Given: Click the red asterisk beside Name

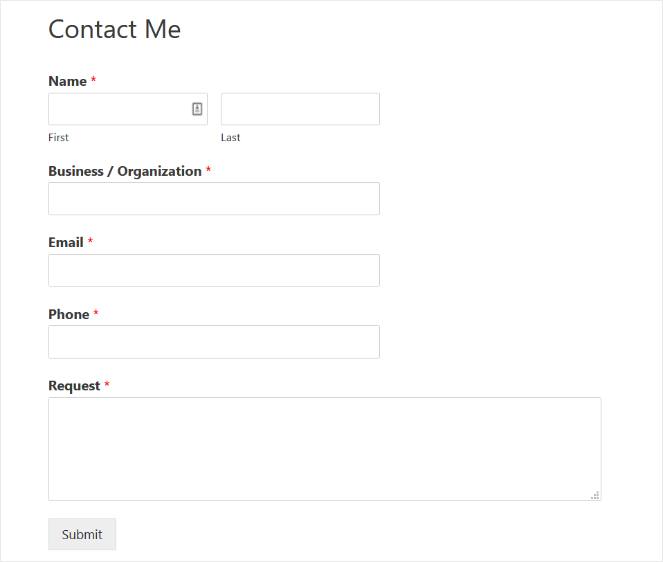Looking at the screenshot, I should (x=94, y=81).
